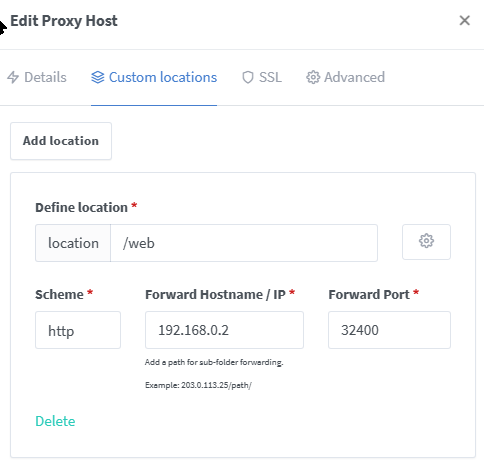Click the Forward Hostname field with 192.168.0.2

pyautogui.click(x=224, y=330)
